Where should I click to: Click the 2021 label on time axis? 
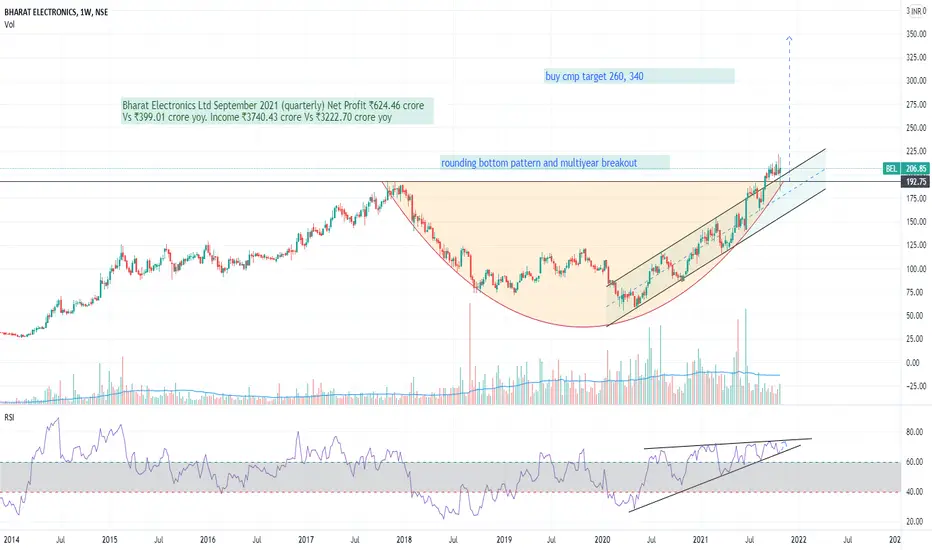pos(700,540)
